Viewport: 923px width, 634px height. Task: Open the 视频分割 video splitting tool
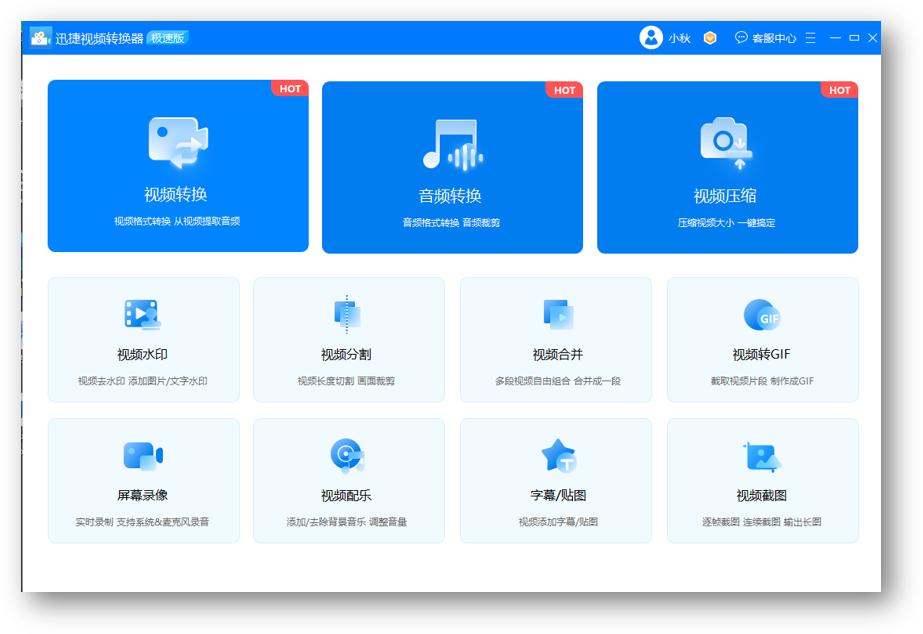347,316
